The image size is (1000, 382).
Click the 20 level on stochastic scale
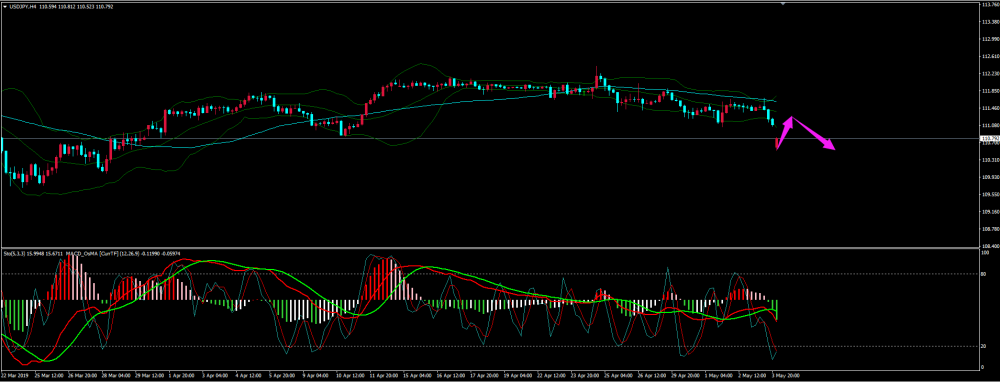point(983,346)
